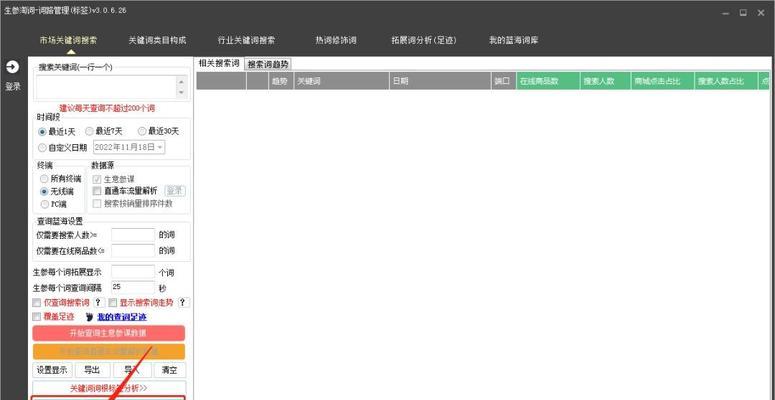Tick the 显示搜索词走势 checkbox
The width and height of the screenshot is (775, 400).
[113, 303]
